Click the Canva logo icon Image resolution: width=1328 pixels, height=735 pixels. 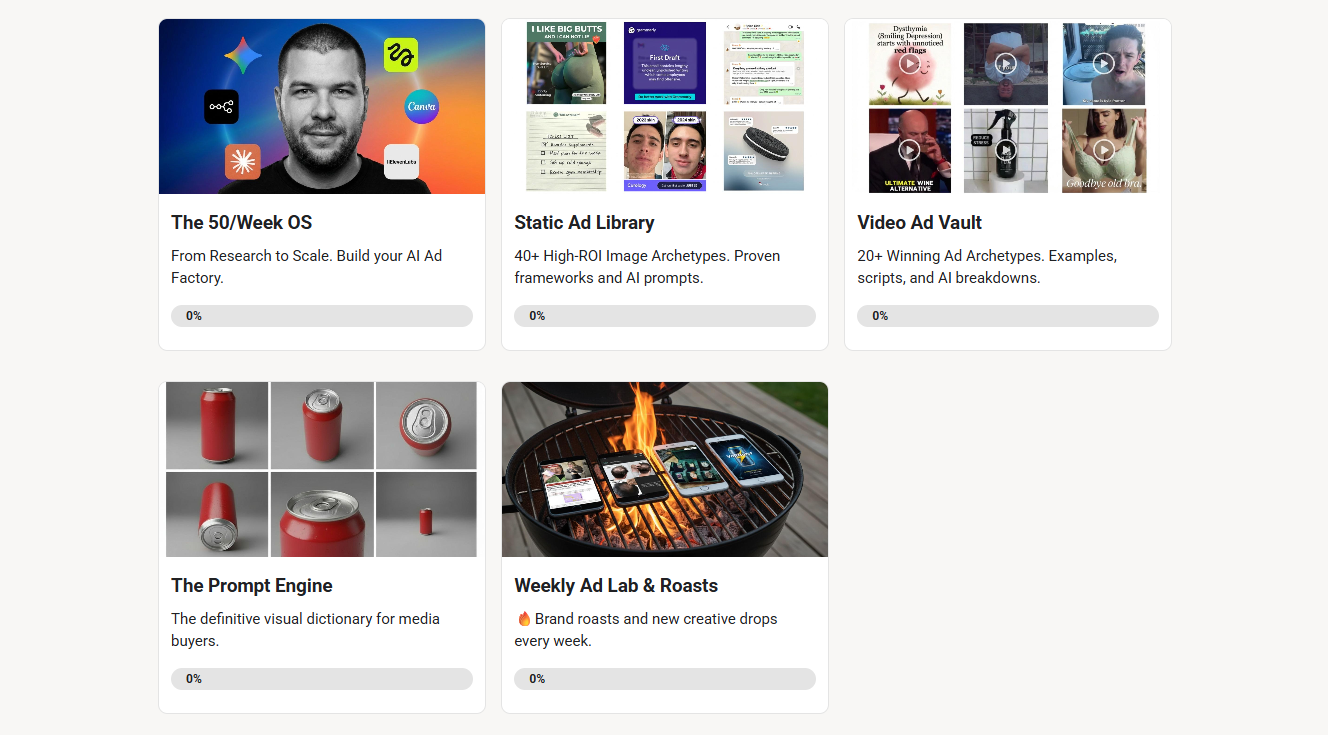422,107
